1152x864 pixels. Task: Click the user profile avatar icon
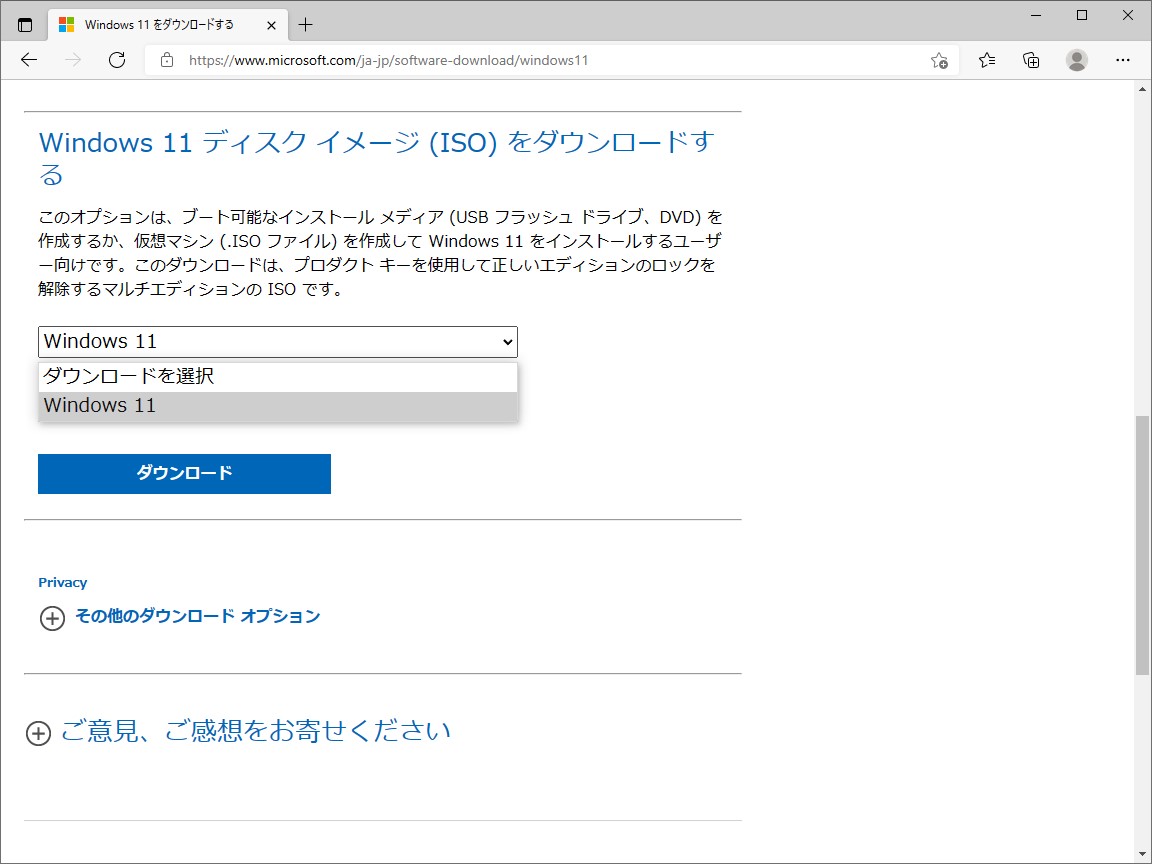tap(1077, 60)
